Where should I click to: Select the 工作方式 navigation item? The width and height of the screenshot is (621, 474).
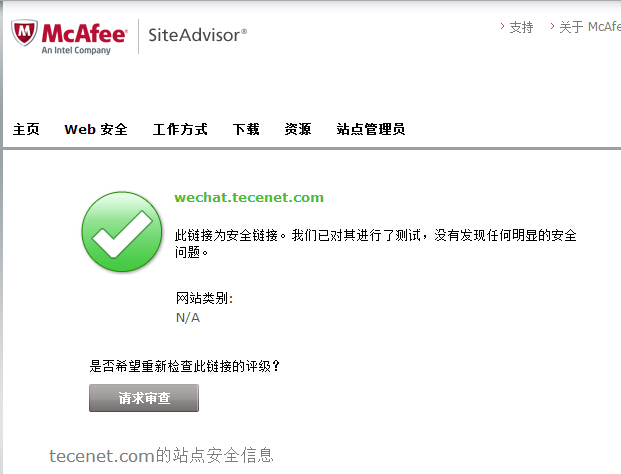(x=180, y=129)
